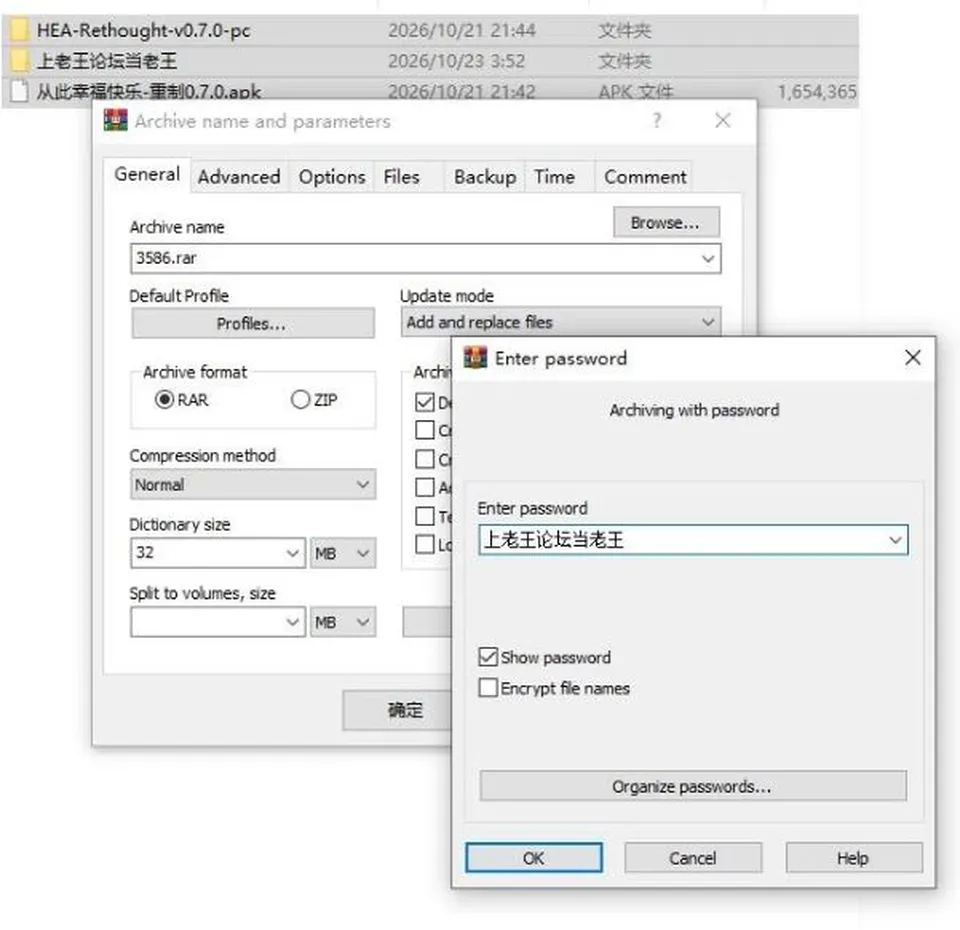Image resolution: width=960 pixels, height=930 pixels.
Task: Click the password field showing 上老王论坛当老王
Action: 693,540
